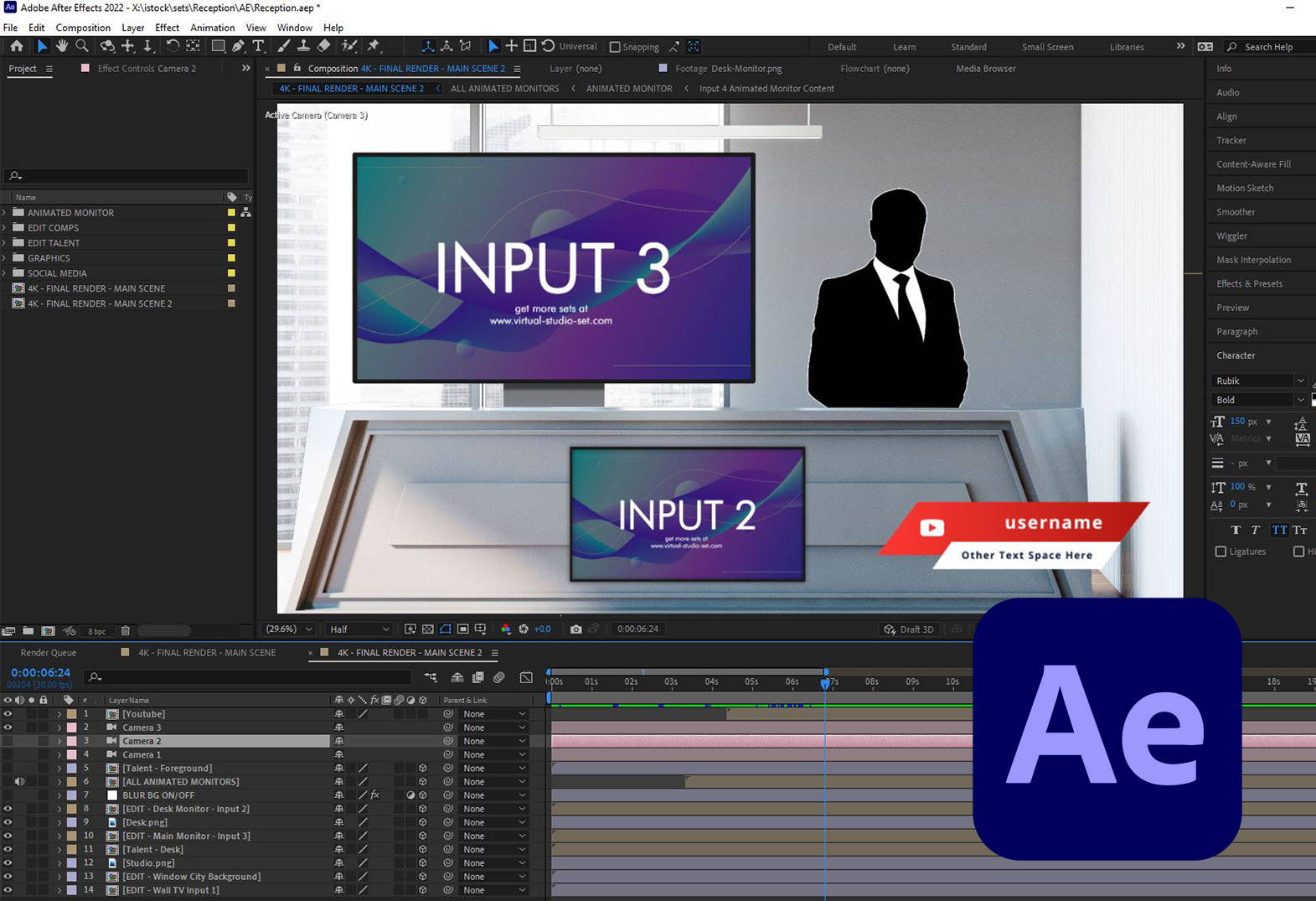This screenshot has width=1316, height=901.
Task: Open the Effects & Presets panel
Action: click(x=1249, y=284)
